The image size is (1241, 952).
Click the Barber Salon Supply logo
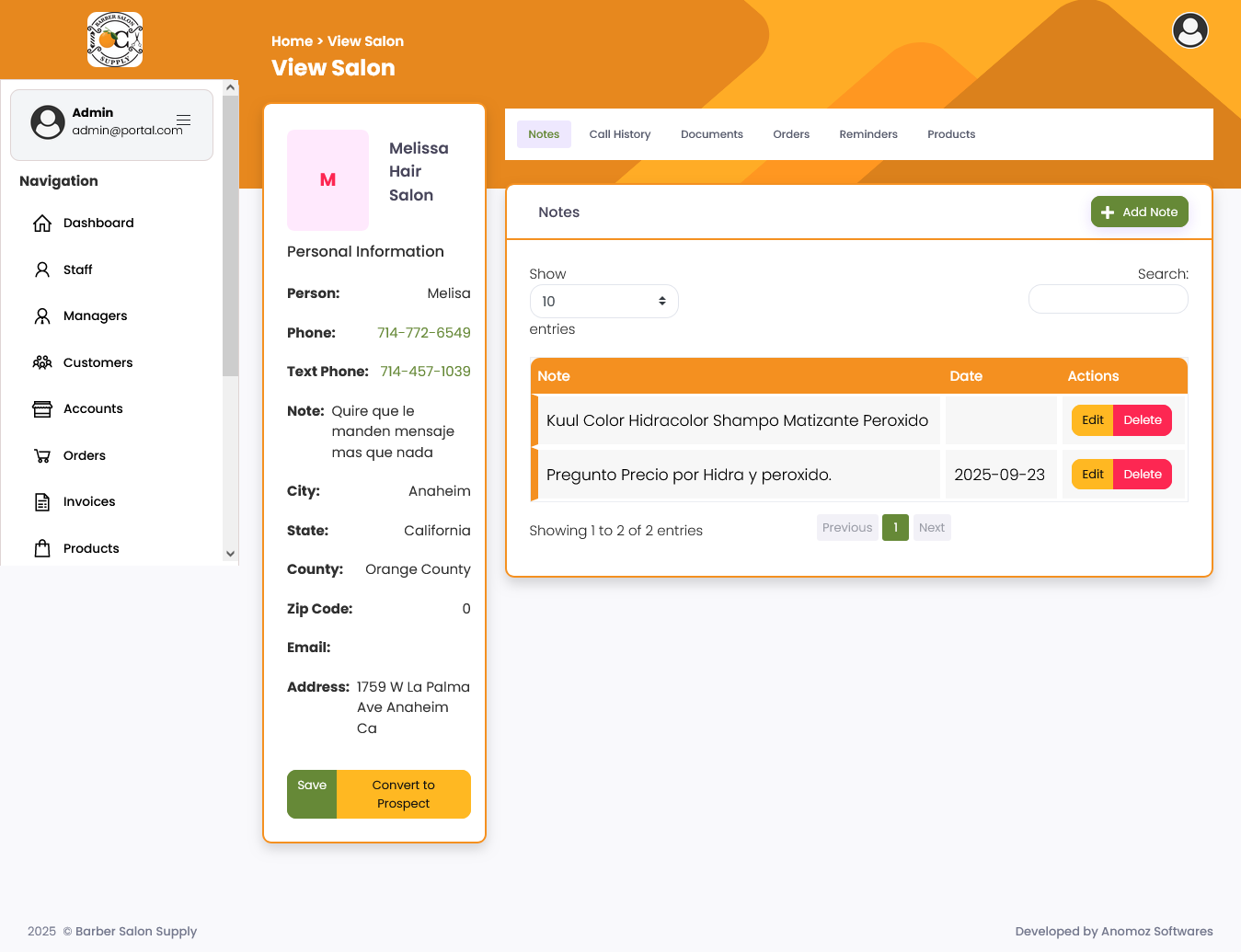pos(114,39)
